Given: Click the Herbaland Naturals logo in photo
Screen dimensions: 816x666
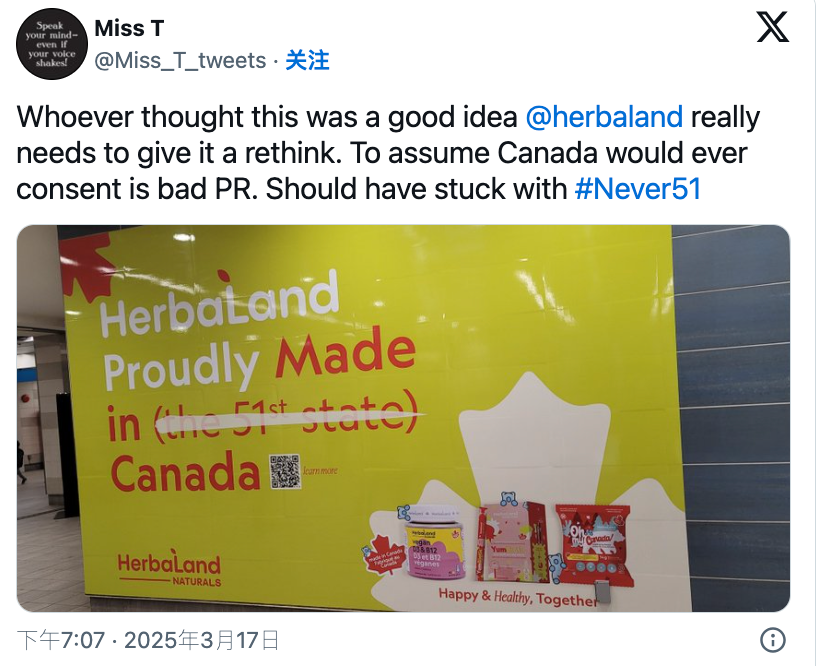Looking at the screenshot, I should pos(169,568).
